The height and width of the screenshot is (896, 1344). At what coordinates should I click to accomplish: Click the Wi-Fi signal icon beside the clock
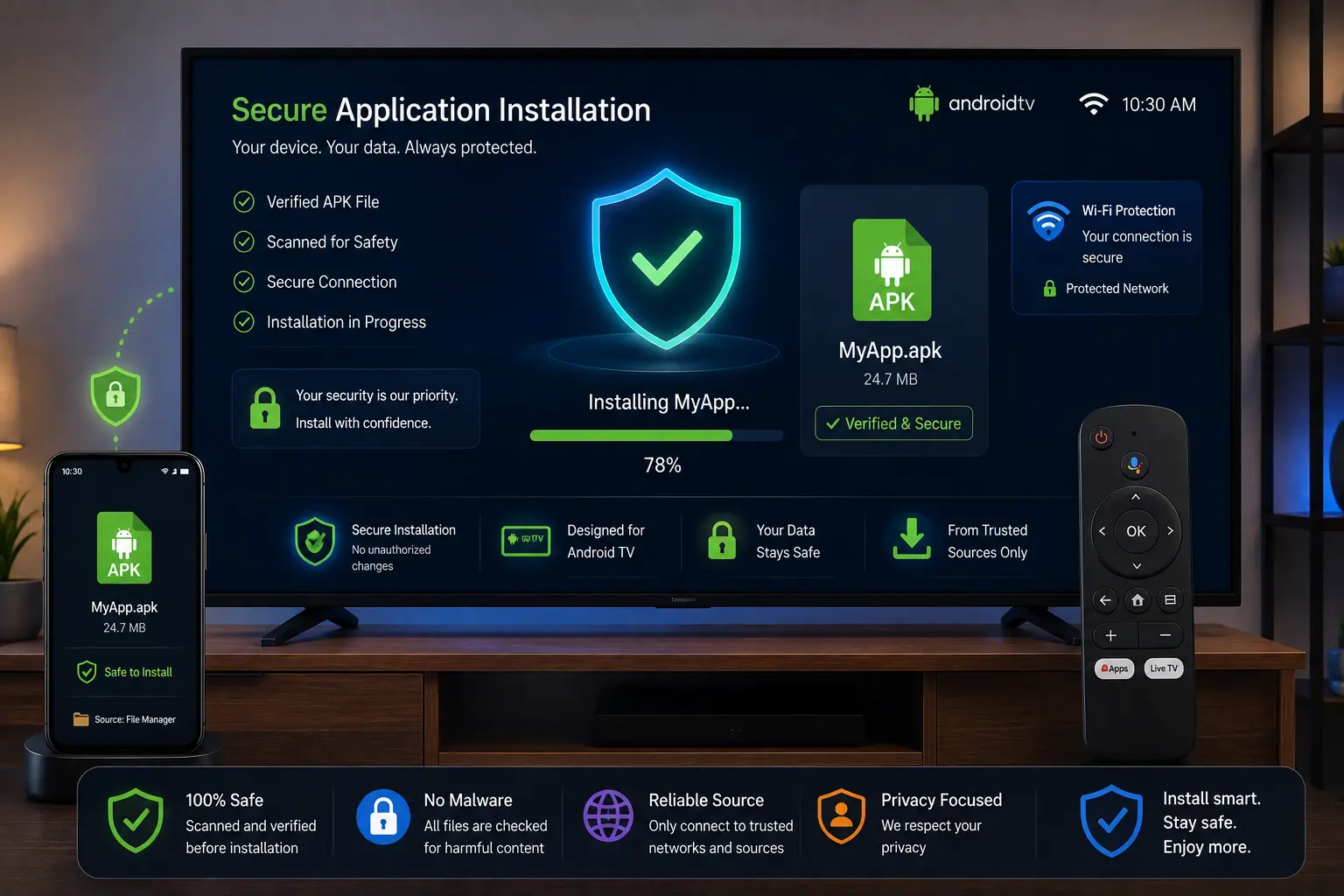coord(1093,104)
